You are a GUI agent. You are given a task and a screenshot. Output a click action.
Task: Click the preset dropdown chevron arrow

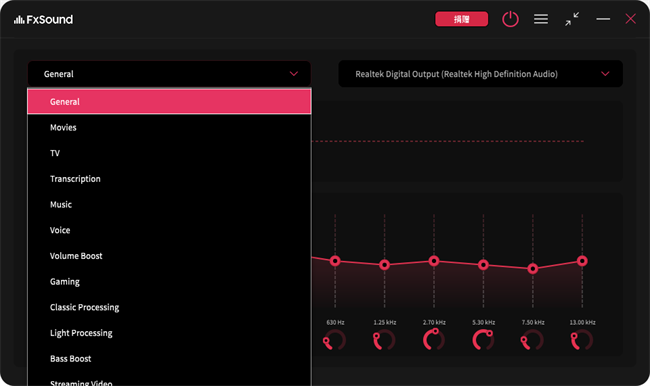pos(294,74)
